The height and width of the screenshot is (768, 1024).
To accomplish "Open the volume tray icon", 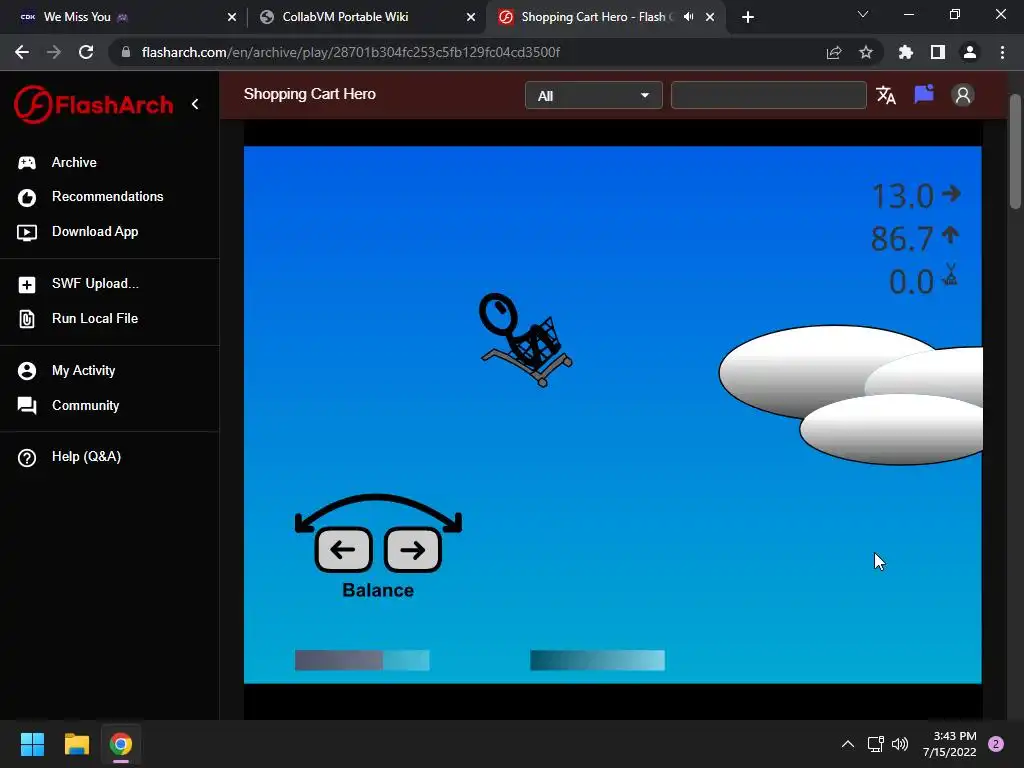I will tap(900, 744).
